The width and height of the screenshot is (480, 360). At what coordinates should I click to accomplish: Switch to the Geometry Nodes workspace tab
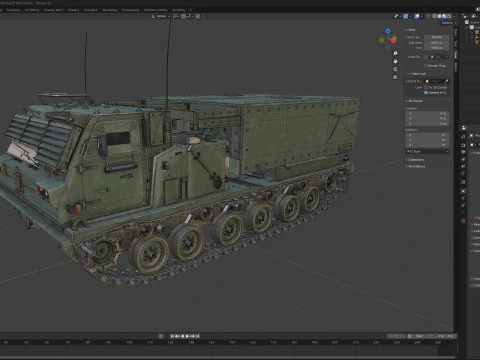pos(155,10)
